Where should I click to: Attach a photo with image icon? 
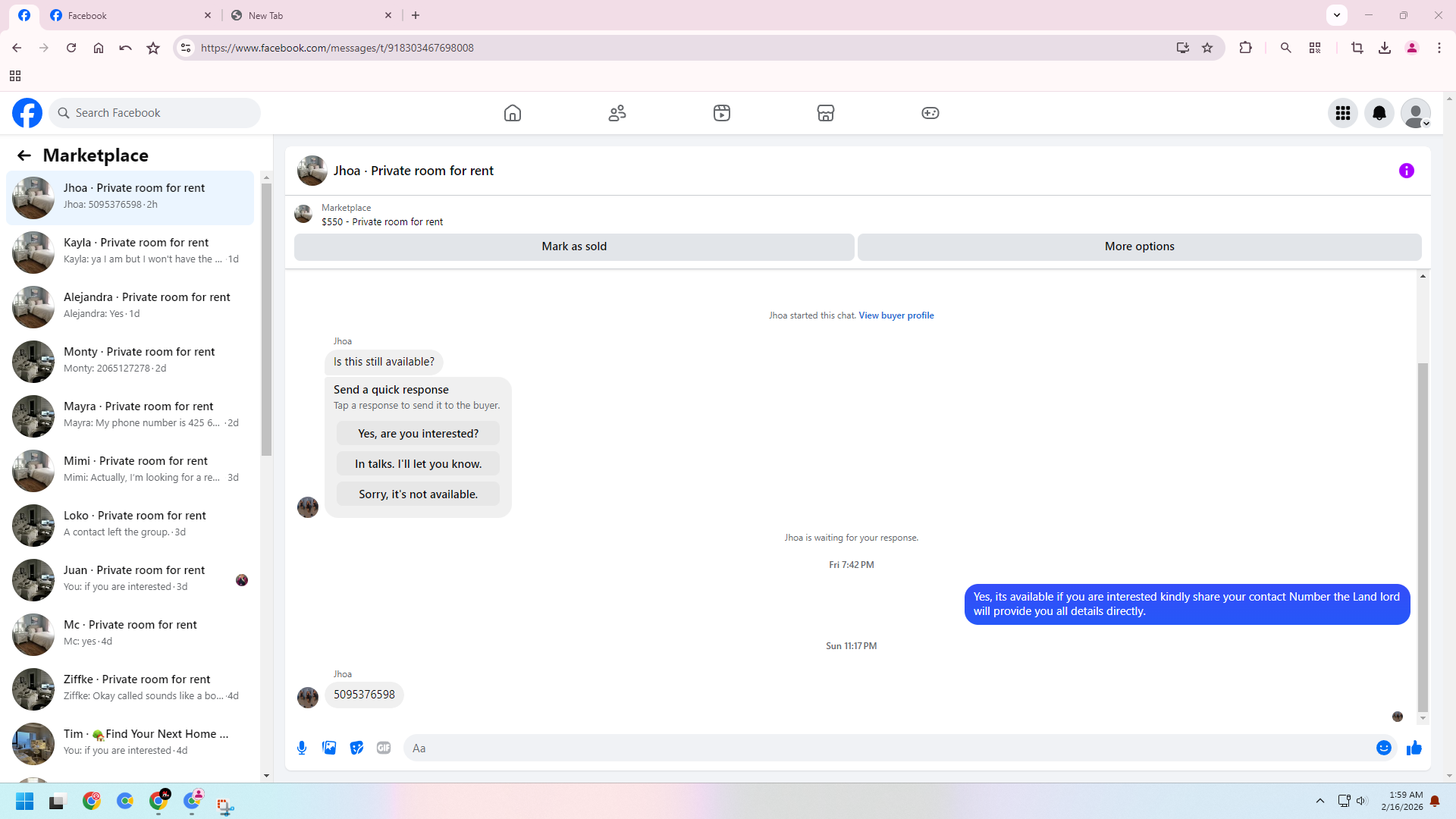coord(329,748)
